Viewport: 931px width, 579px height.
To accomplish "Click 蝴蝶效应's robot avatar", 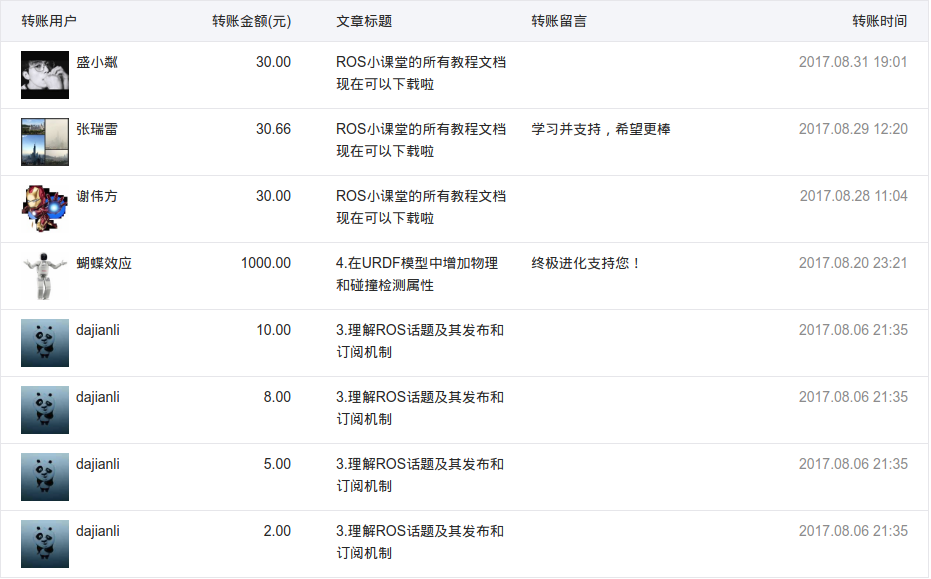I will tap(45, 276).
